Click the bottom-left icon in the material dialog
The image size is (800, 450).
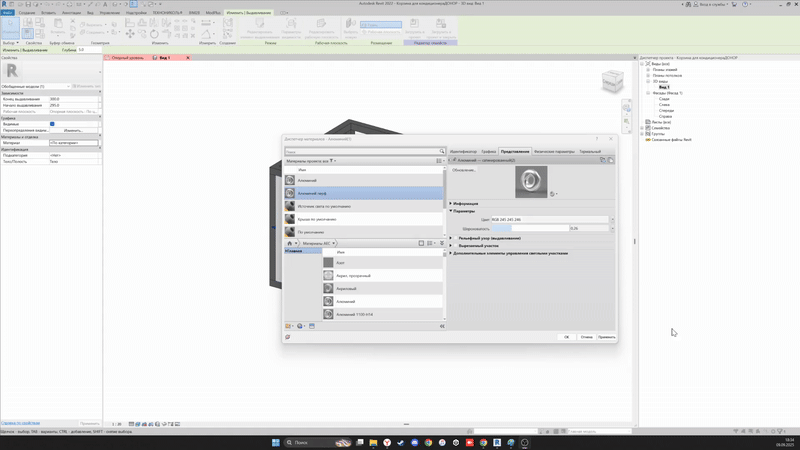tap(288, 337)
